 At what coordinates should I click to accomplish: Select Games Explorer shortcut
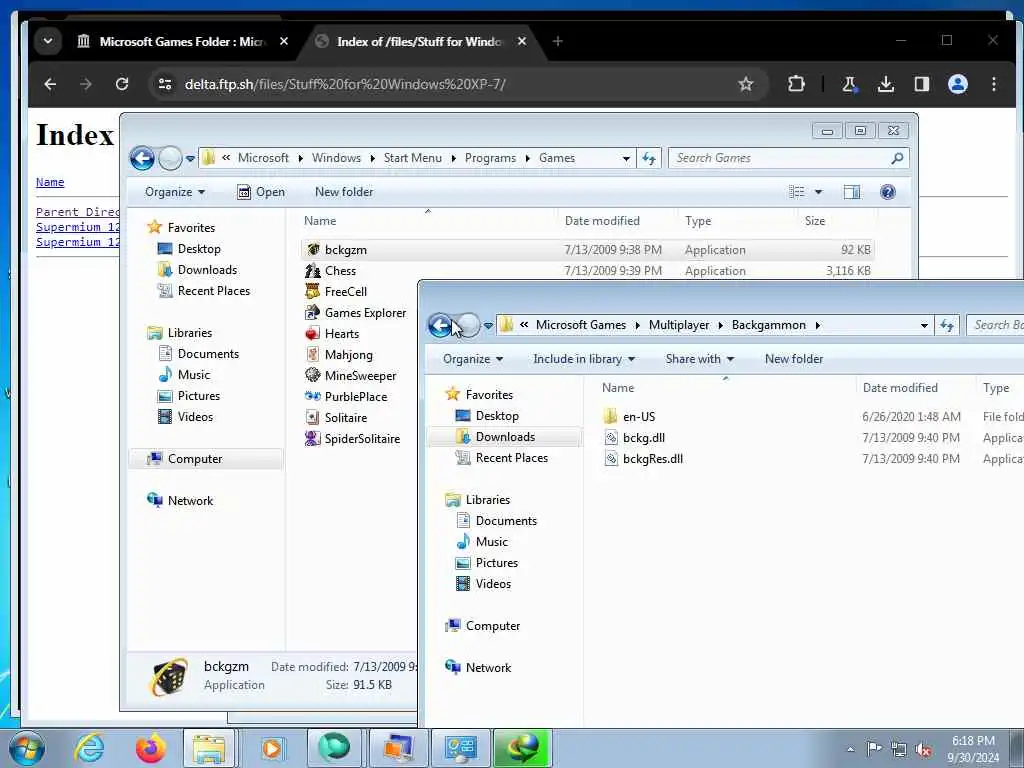[356, 313]
